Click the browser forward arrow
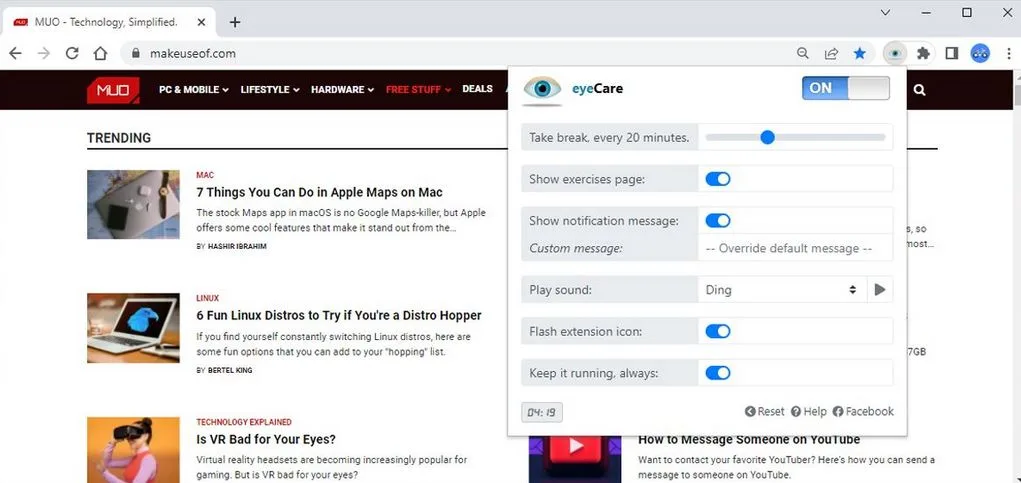Viewport: 1021px width, 483px height. (x=44, y=53)
